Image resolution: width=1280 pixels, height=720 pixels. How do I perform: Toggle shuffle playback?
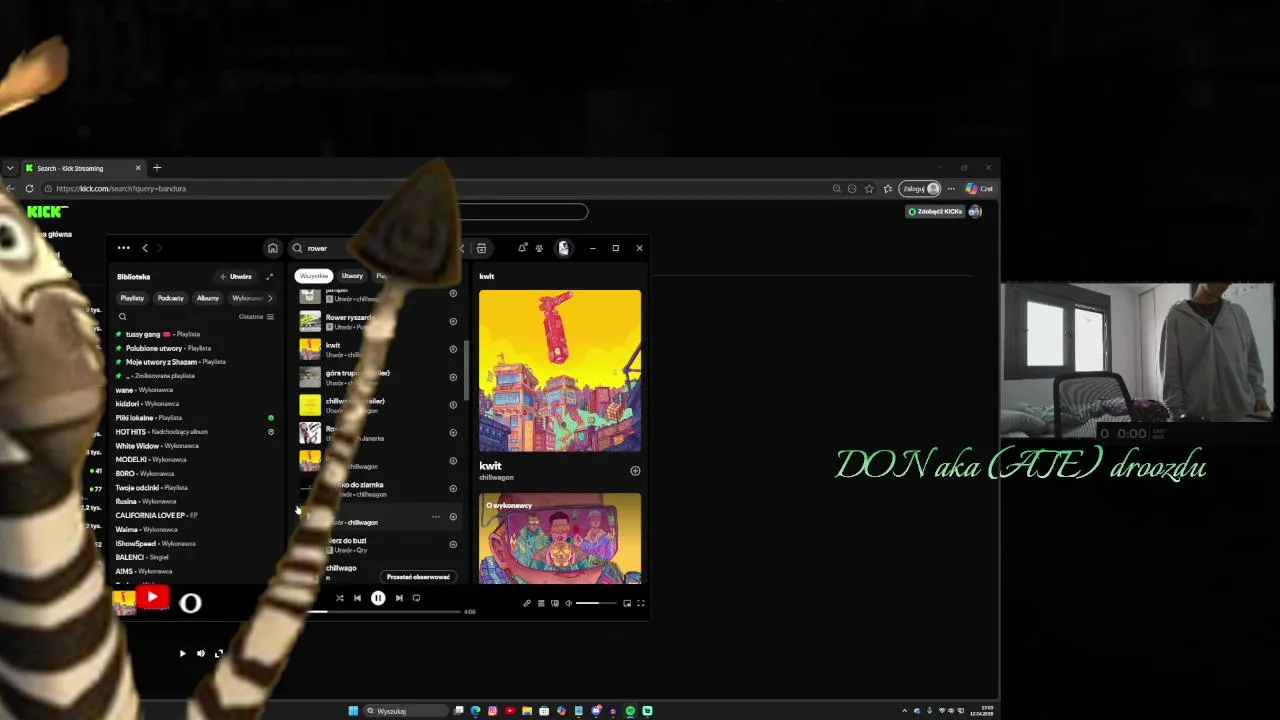[339, 598]
